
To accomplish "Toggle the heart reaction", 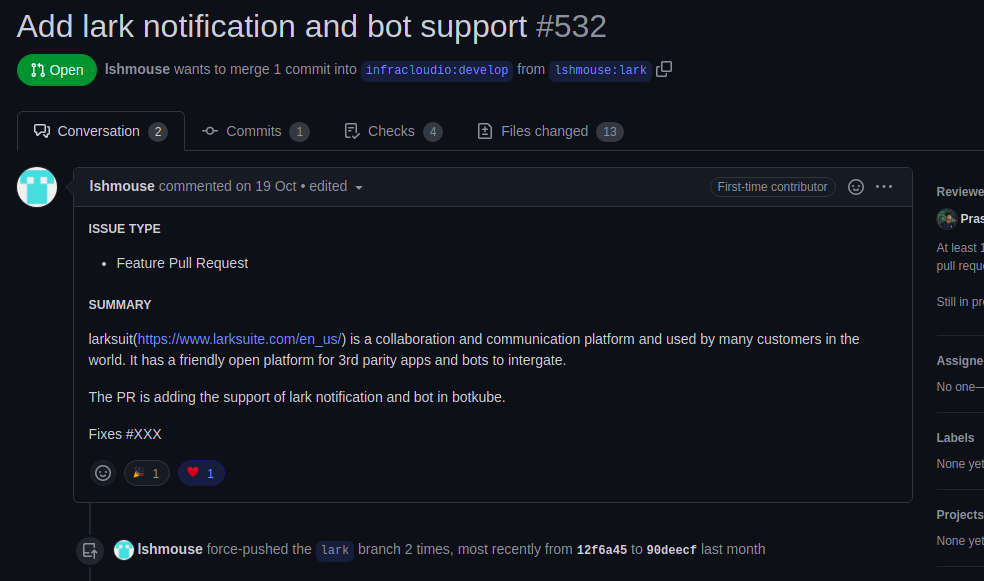I will pyautogui.click(x=201, y=473).
